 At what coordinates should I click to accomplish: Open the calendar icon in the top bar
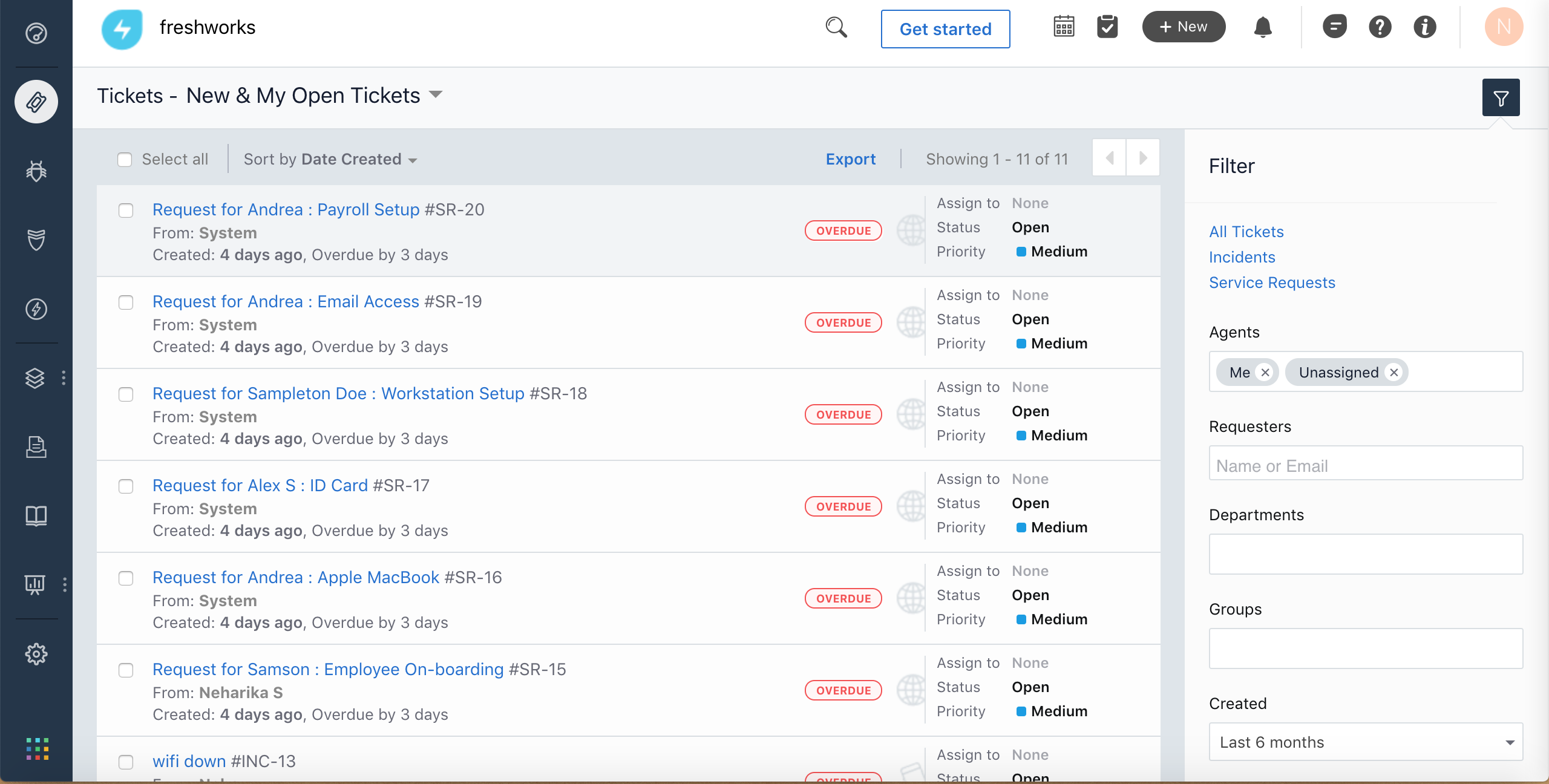click(x=1063, y=27)
